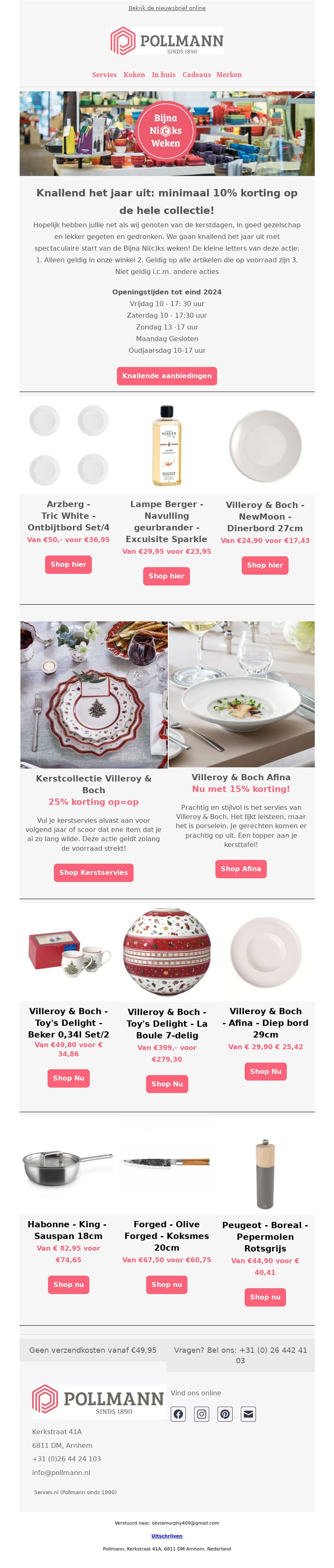Shop the Lampe Berger navulling
Screen dimensions: 334x1568
point(167,576)
